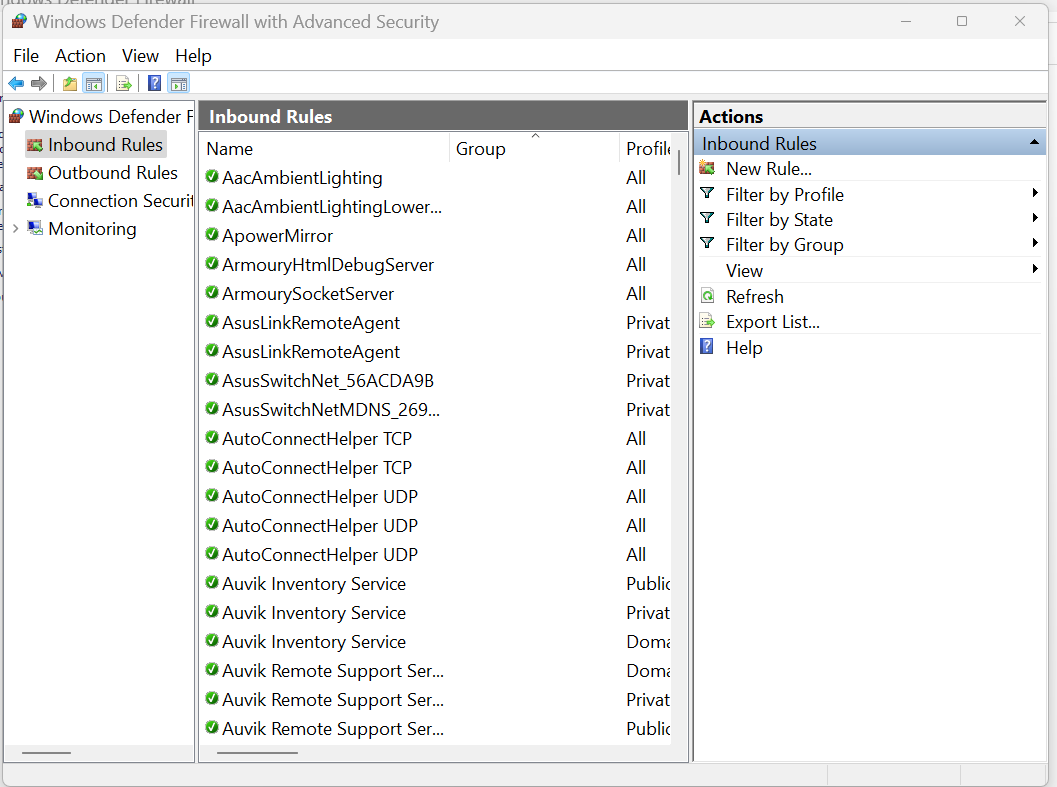Image resolution: width=1057 pixels, height=787 pixels.
Task: Click View entry in Actions pane
Action: (x=744, y=271)
